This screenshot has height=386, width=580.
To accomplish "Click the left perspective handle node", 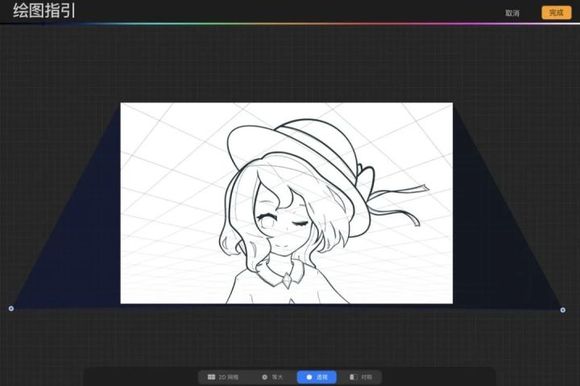I will pyautogui.click(x=11, y=308).
